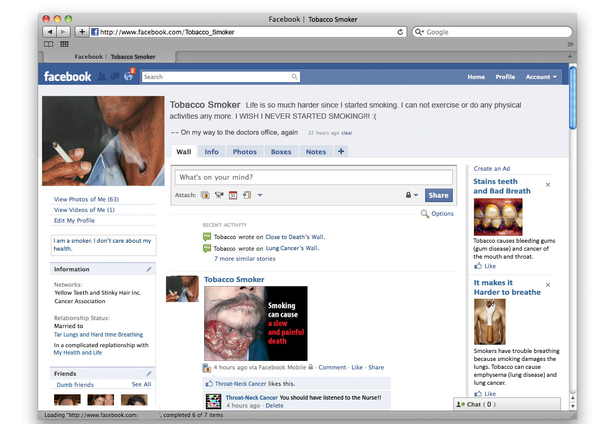Open Dumb friends list link
The image size is (615, 424).
[75, 385]
